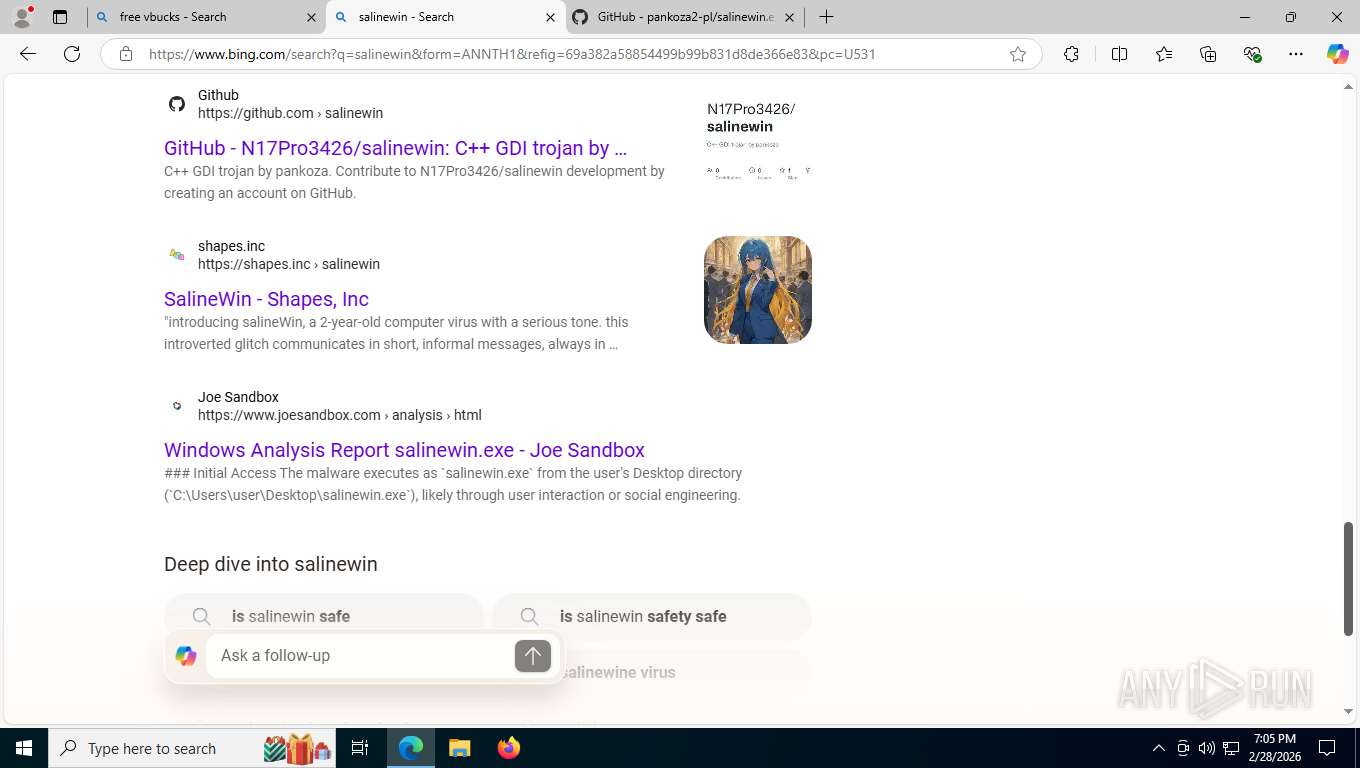The height and width of the screenshot is (768, 1360).
Task: Open the N17Pro3426 salinewin repository thumbnail
Action: [x=758, y=139]
